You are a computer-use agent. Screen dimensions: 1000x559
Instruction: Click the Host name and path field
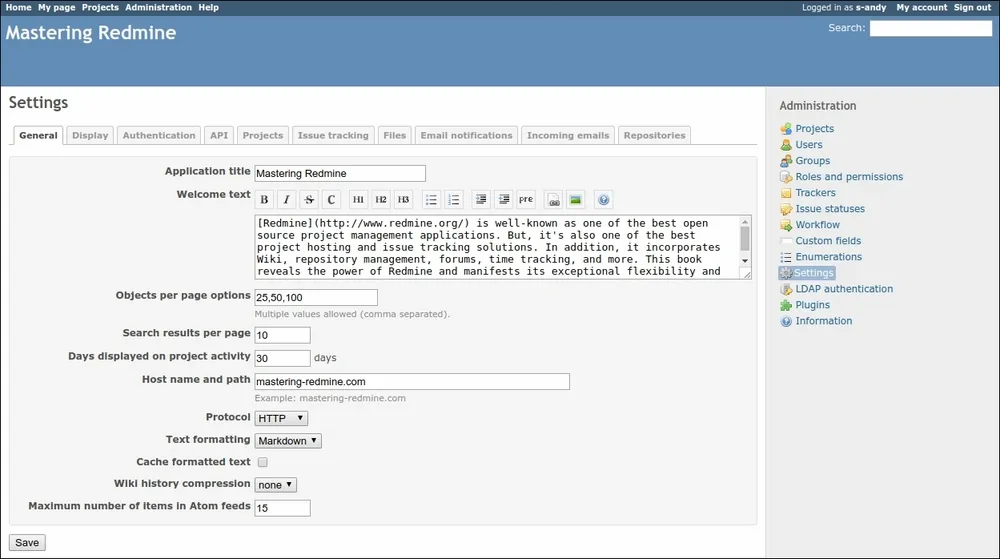click(412, 381)
